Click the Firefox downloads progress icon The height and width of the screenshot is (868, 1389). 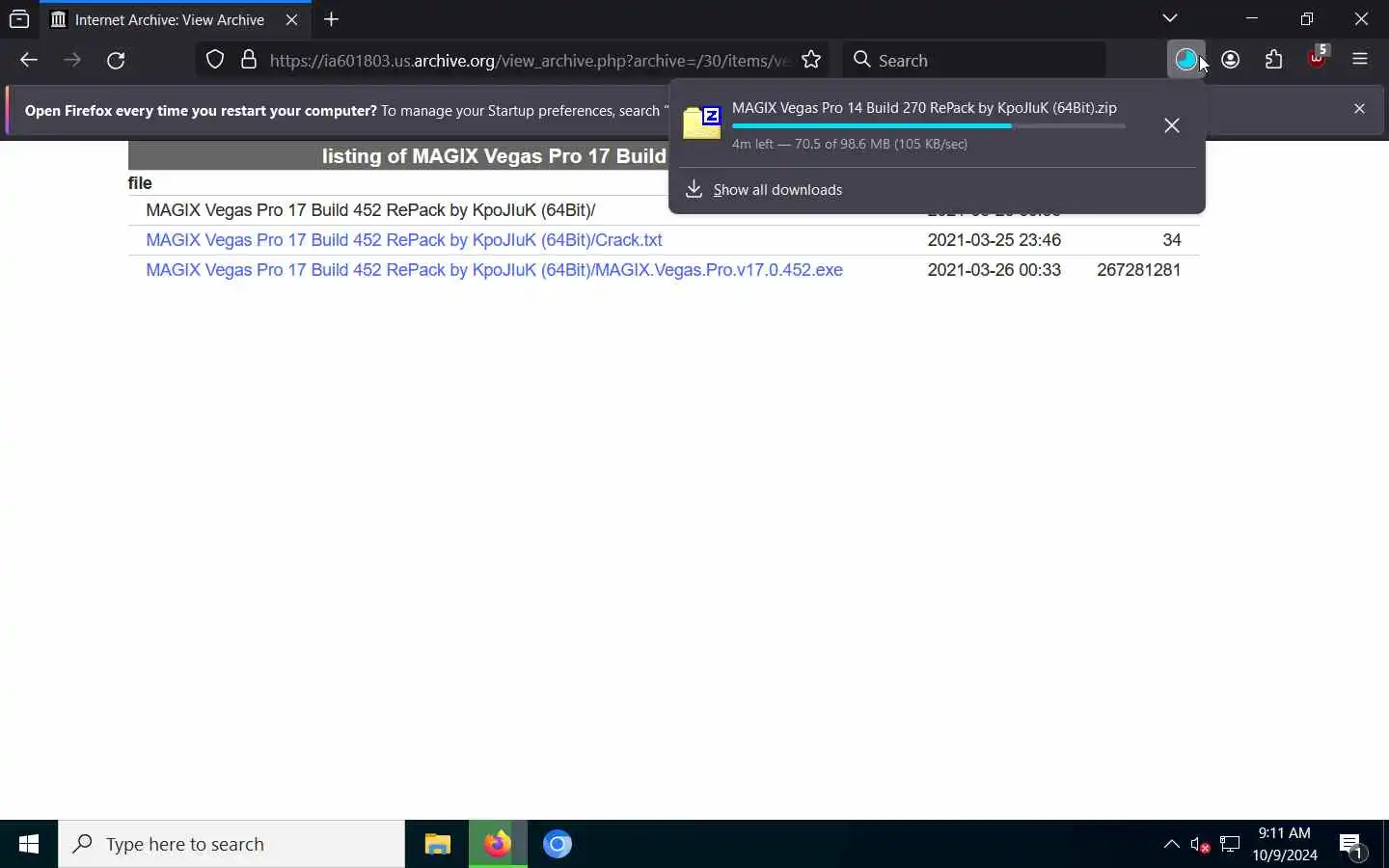click(1186, 60)
